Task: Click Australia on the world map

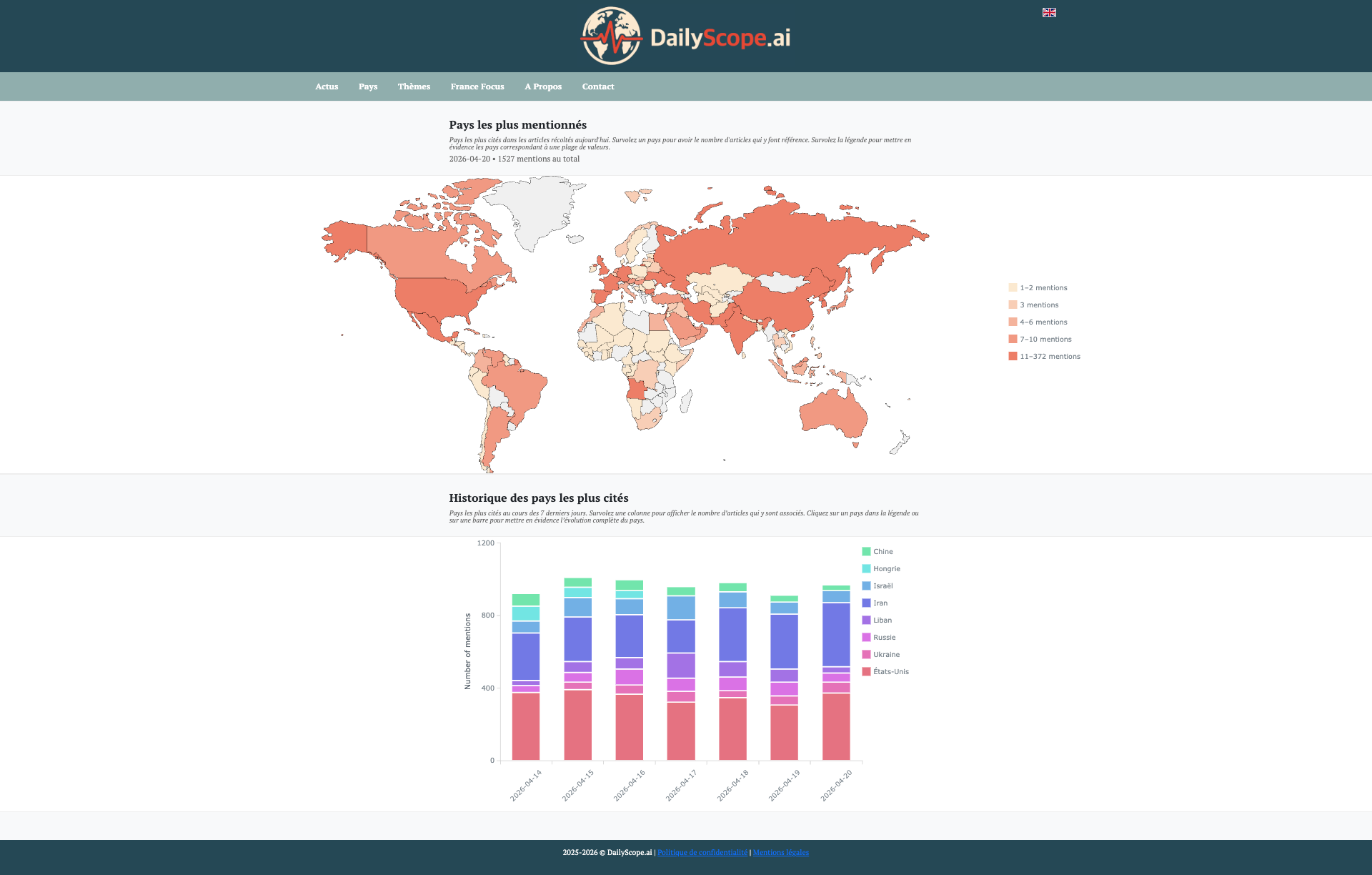Action: (x=832, y=413)
